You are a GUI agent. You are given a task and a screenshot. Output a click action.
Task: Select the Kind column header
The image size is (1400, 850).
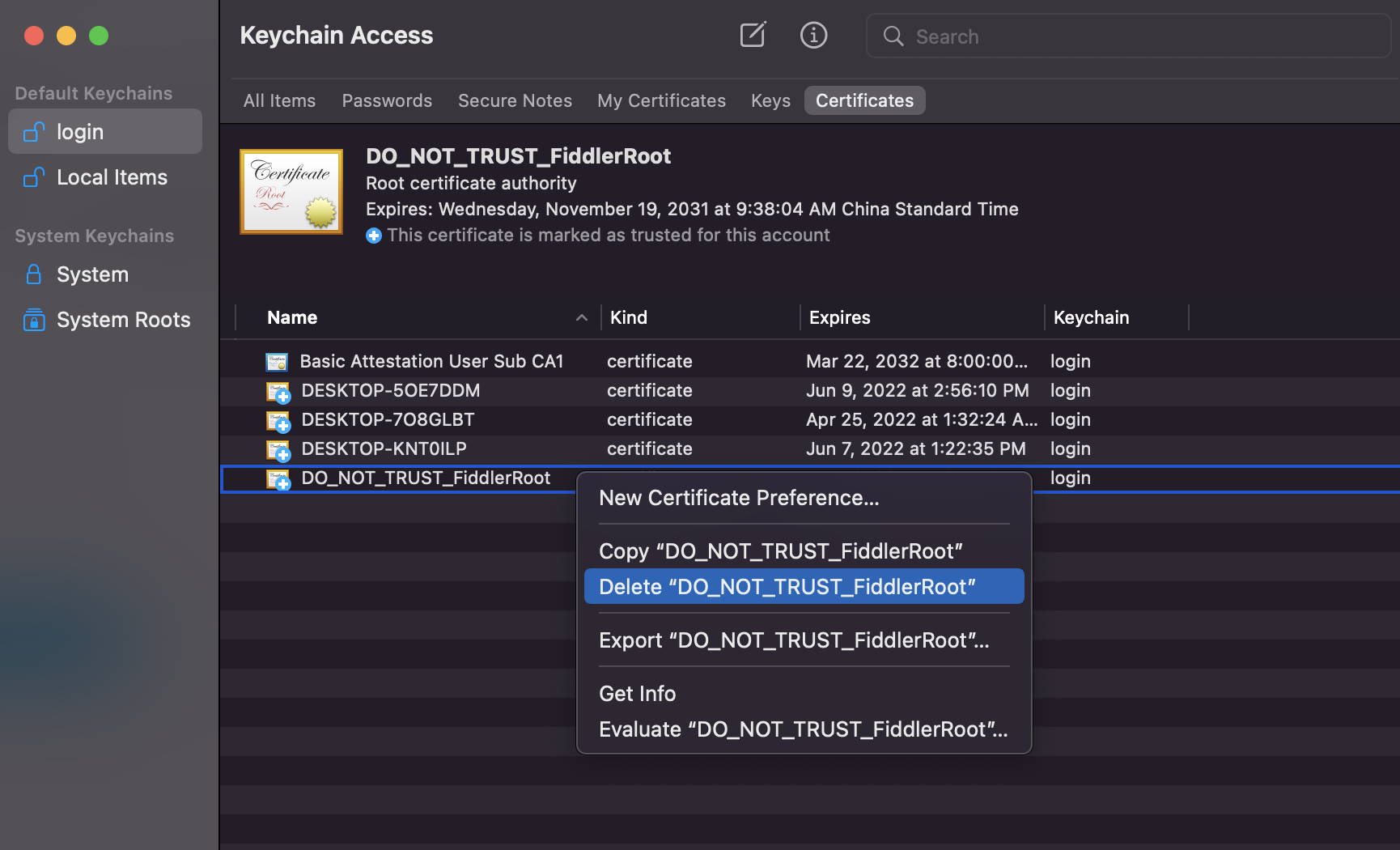pos(629,317)
